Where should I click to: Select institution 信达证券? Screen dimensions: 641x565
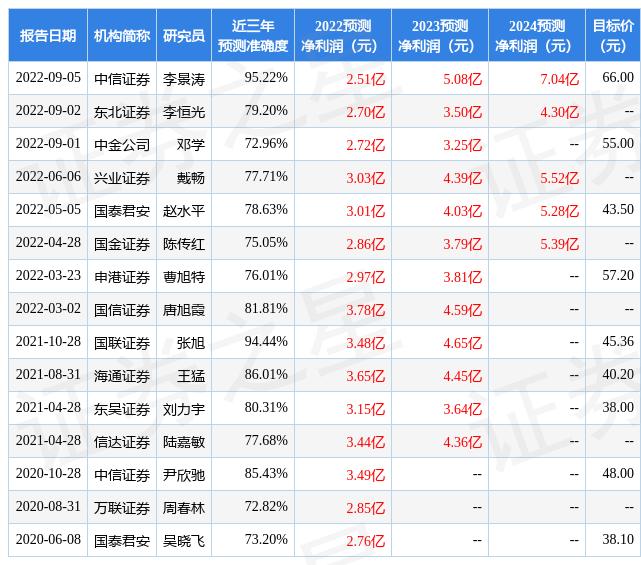pos(122,443)
